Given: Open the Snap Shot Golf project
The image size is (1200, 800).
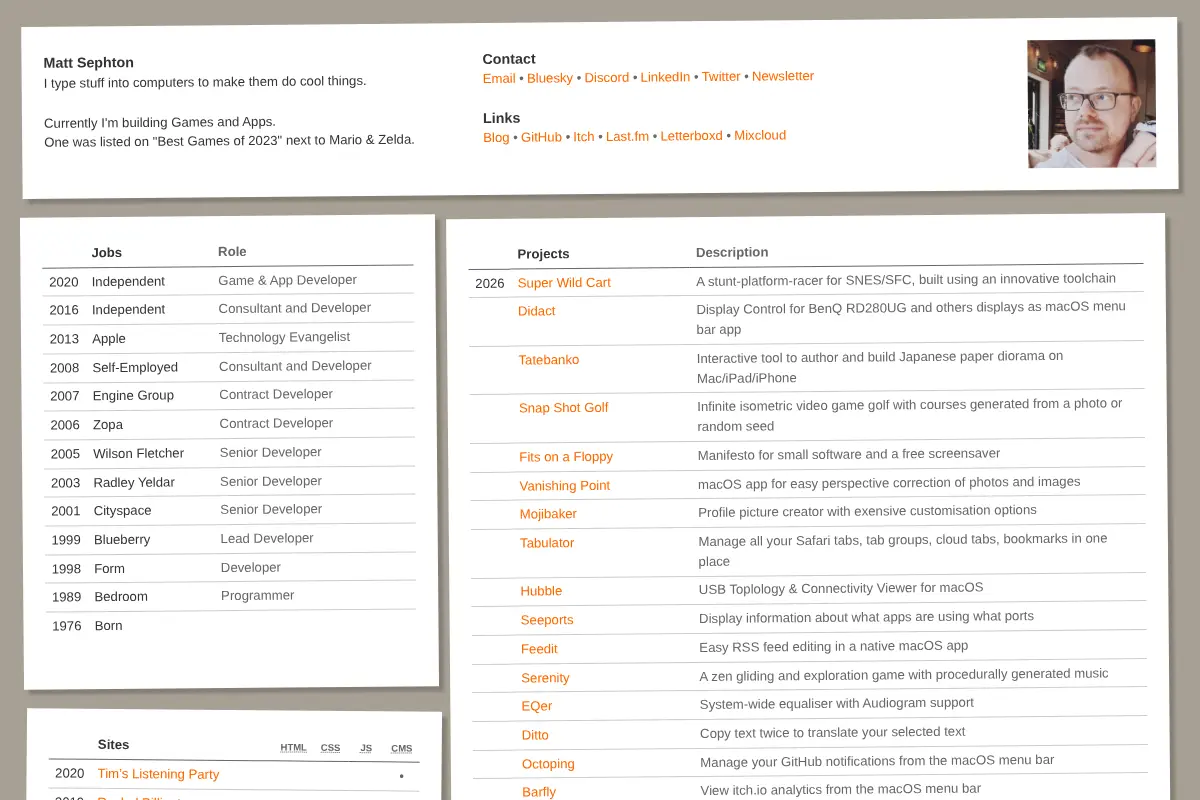Looking at the screenshot, I should pyautogui.click(x=563, y=408).
